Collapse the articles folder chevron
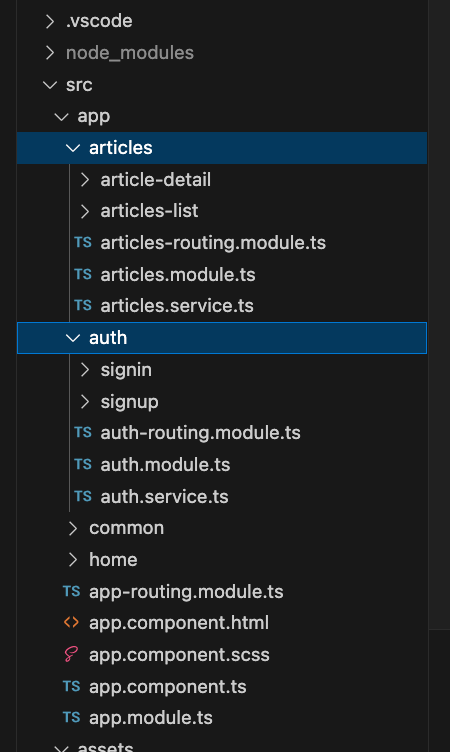450x752 pixels. click(73, 148)
